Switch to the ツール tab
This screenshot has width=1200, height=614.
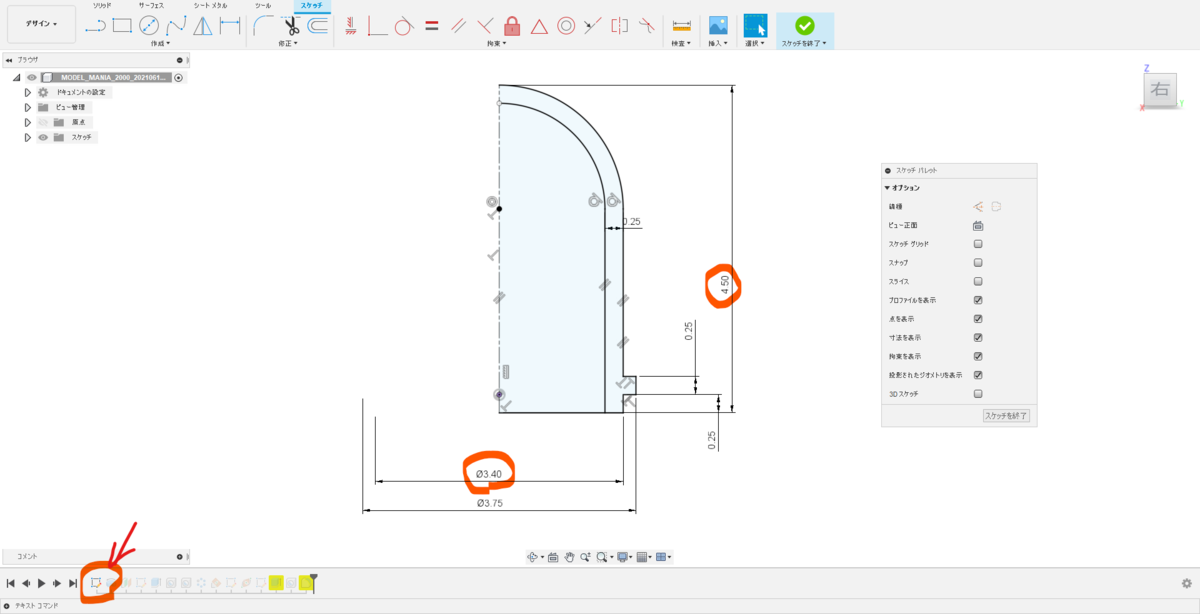(263, 5)
